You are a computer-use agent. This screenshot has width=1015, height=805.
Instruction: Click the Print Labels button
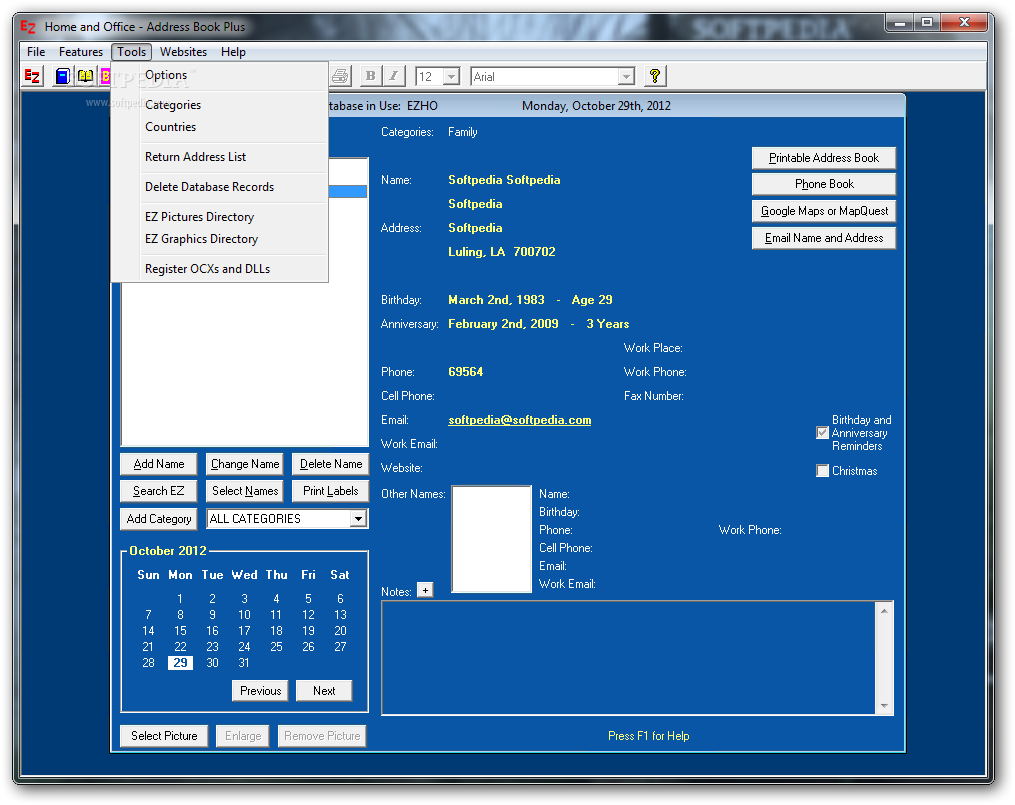coord(331,491)
